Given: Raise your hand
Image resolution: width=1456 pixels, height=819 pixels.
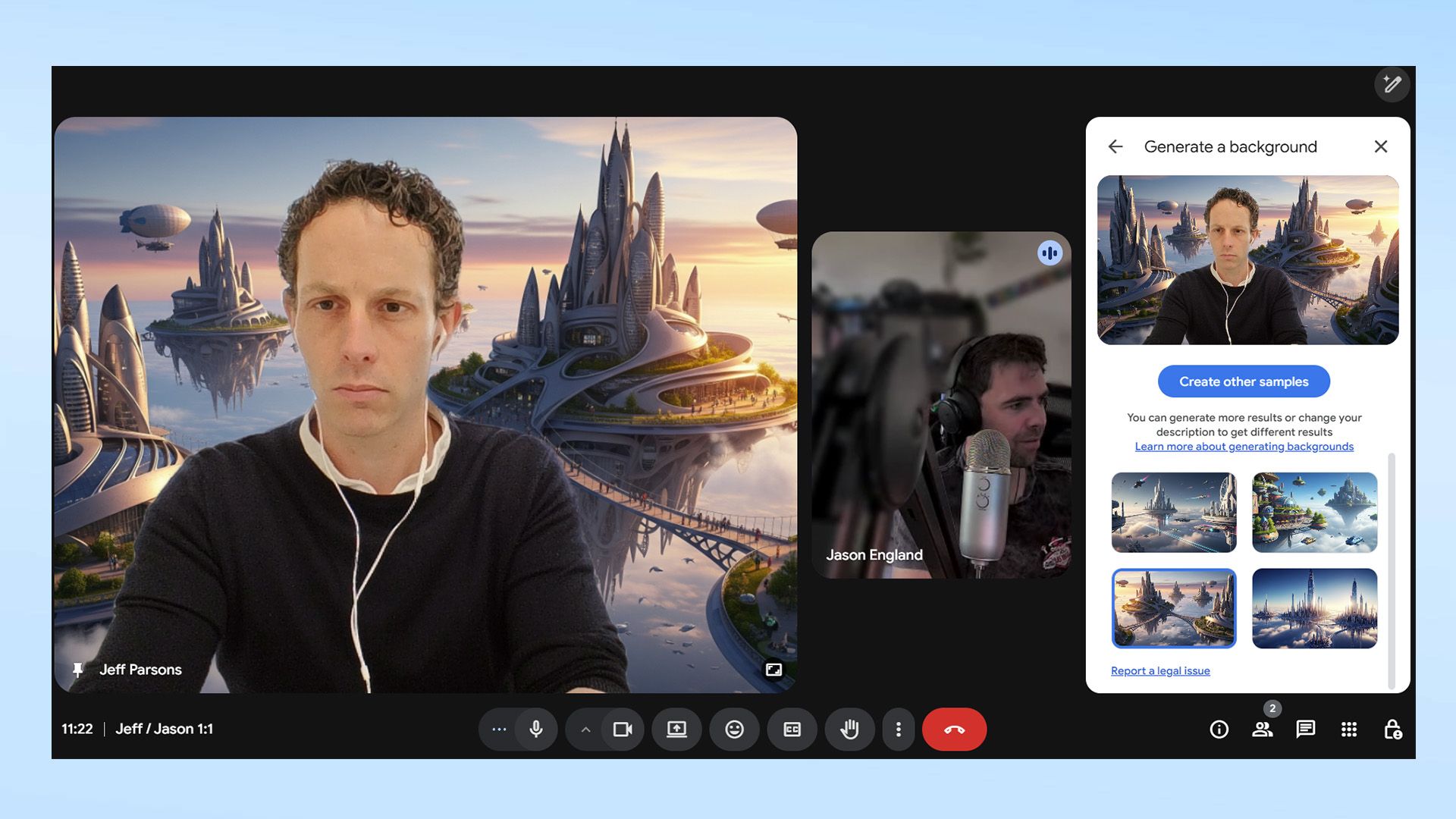Looking at the screenshot, I should coord(849,729).
